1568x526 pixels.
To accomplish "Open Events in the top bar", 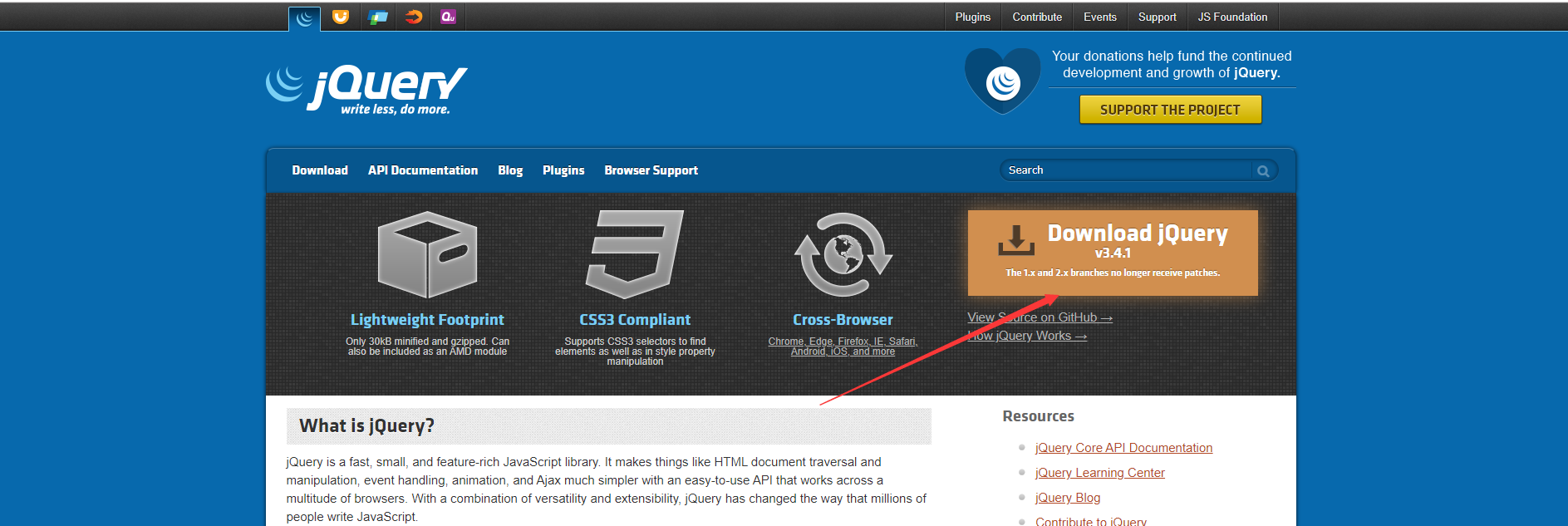I will coord(1099,17).
